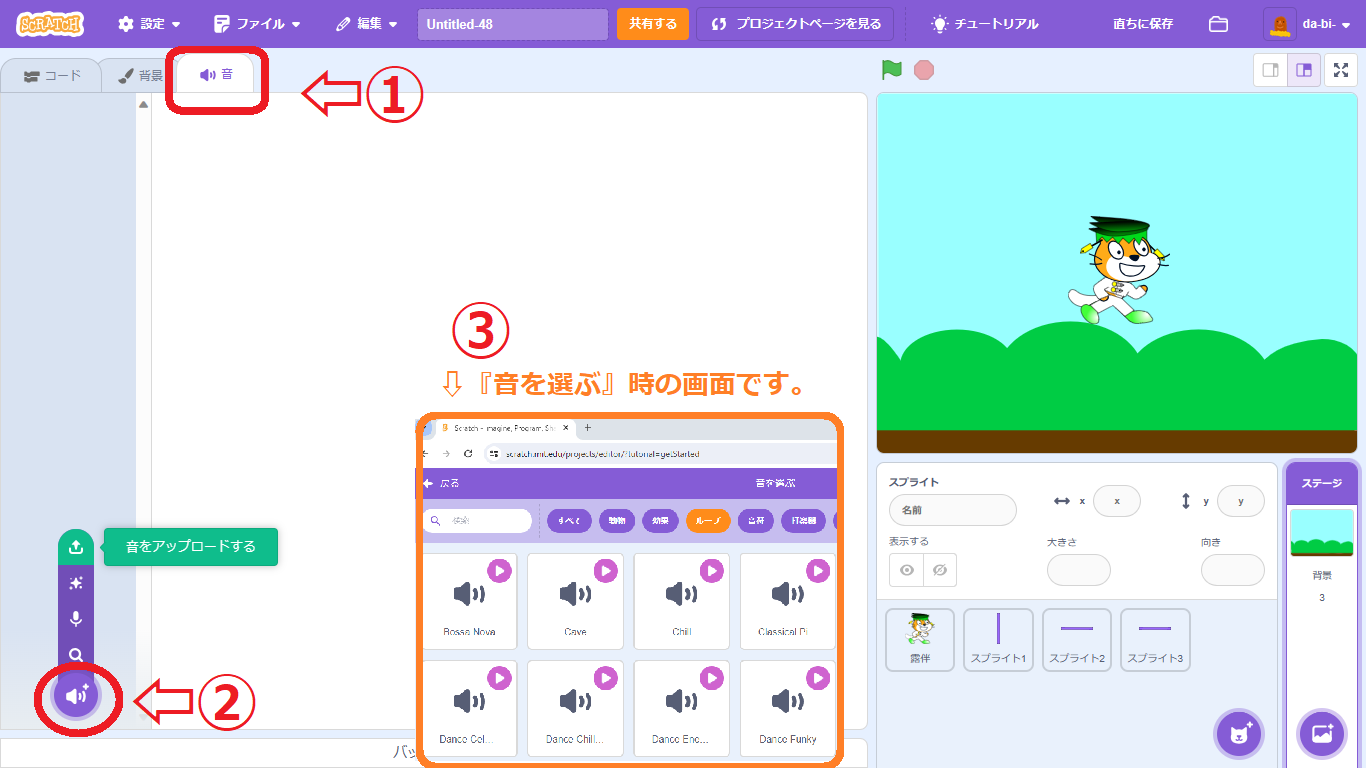Select the スプライト1 thumbnail
The image size is (1366, 768).
[998, 640]
